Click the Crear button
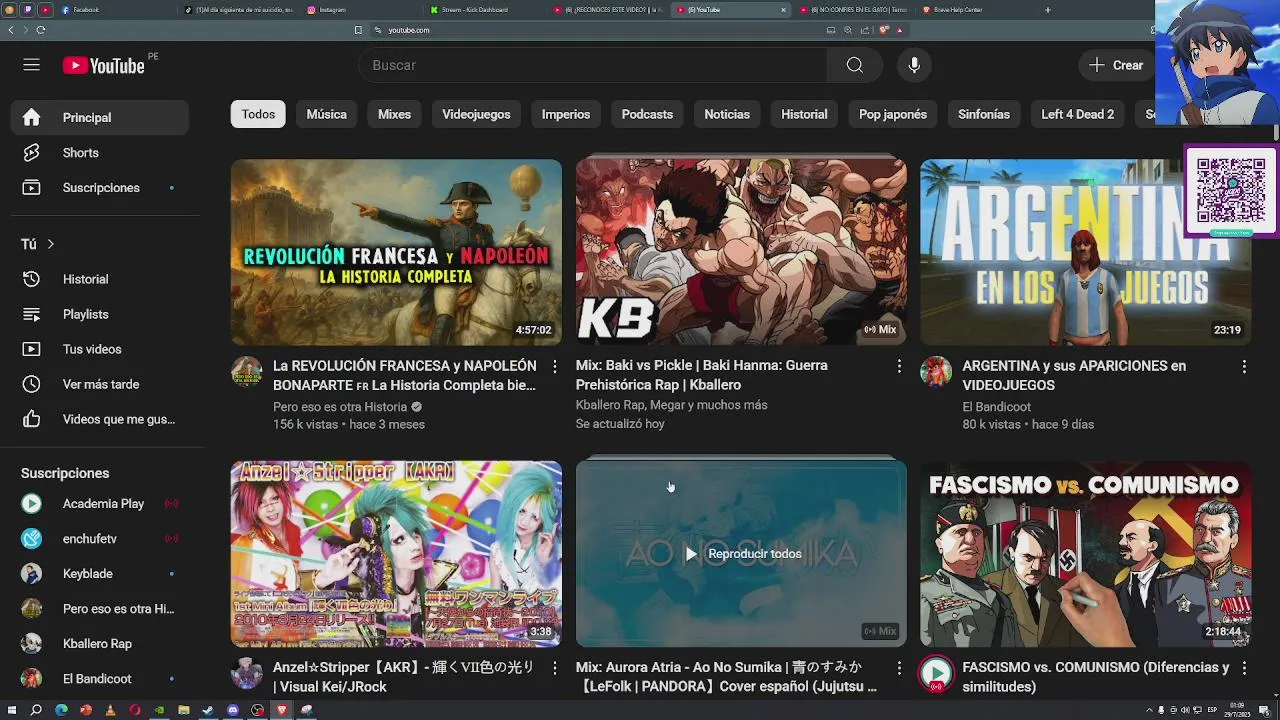This screenshot has height=720, width=1280. pos(1117,65)
